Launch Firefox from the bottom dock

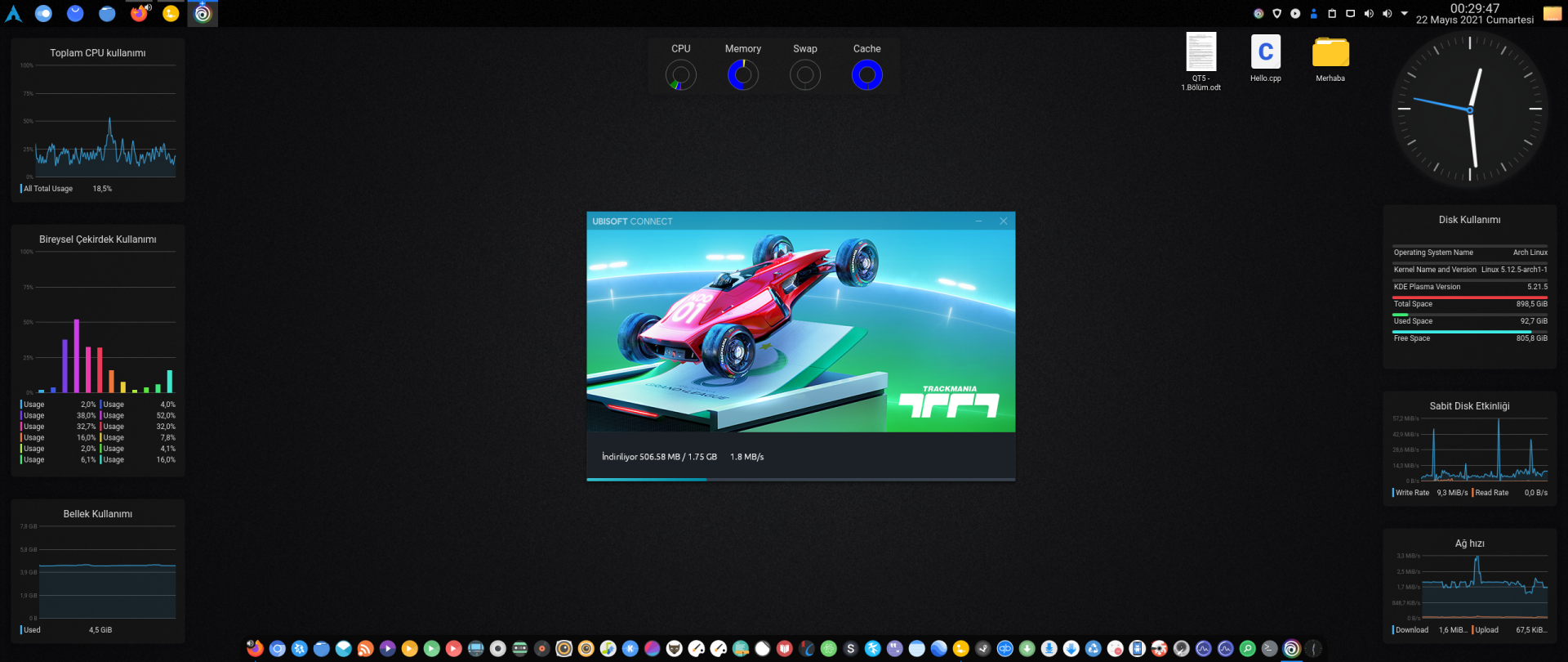coord(256,649)
